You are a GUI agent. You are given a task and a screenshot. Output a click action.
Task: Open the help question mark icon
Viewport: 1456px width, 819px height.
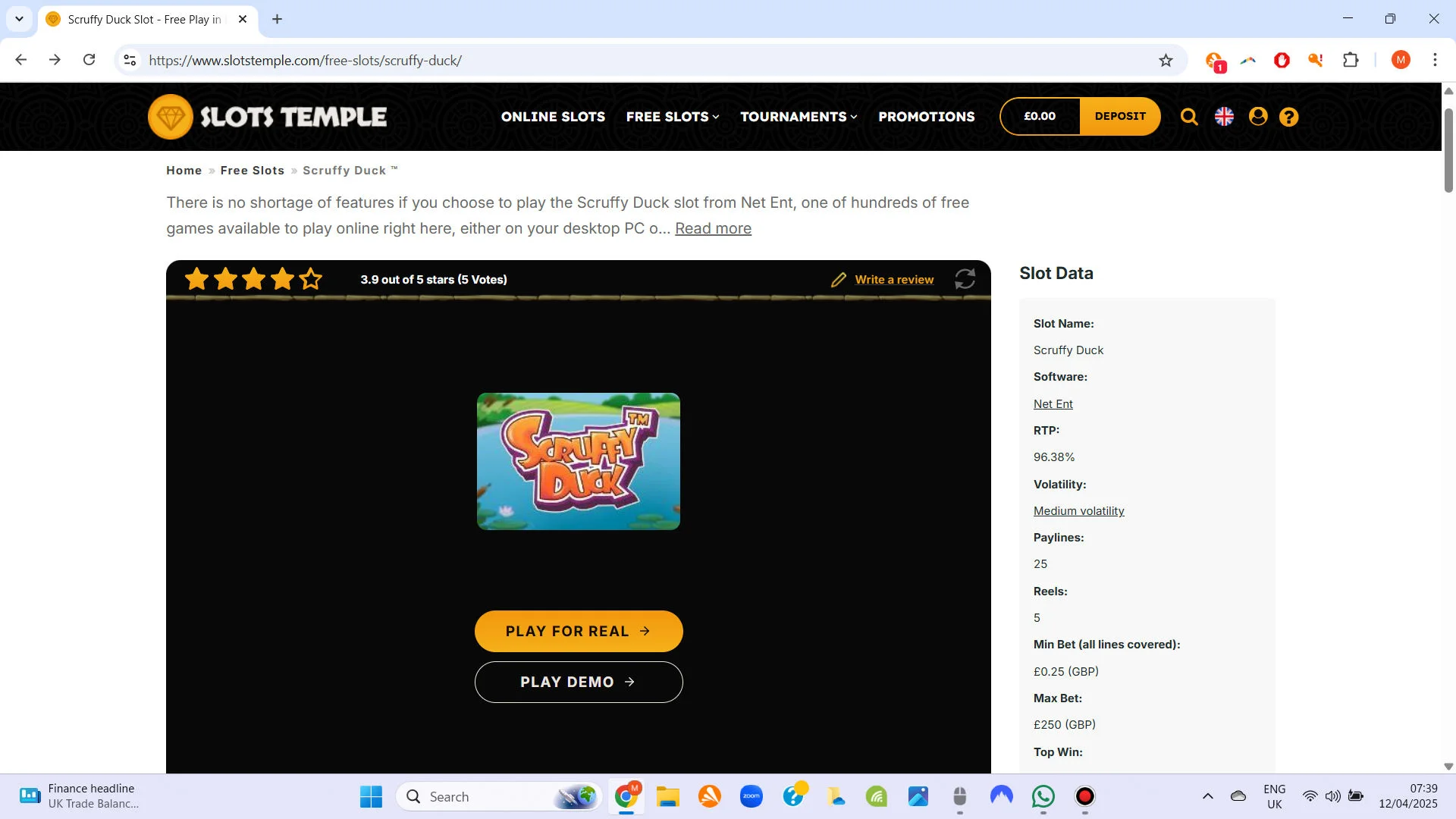coord(1289,117)
